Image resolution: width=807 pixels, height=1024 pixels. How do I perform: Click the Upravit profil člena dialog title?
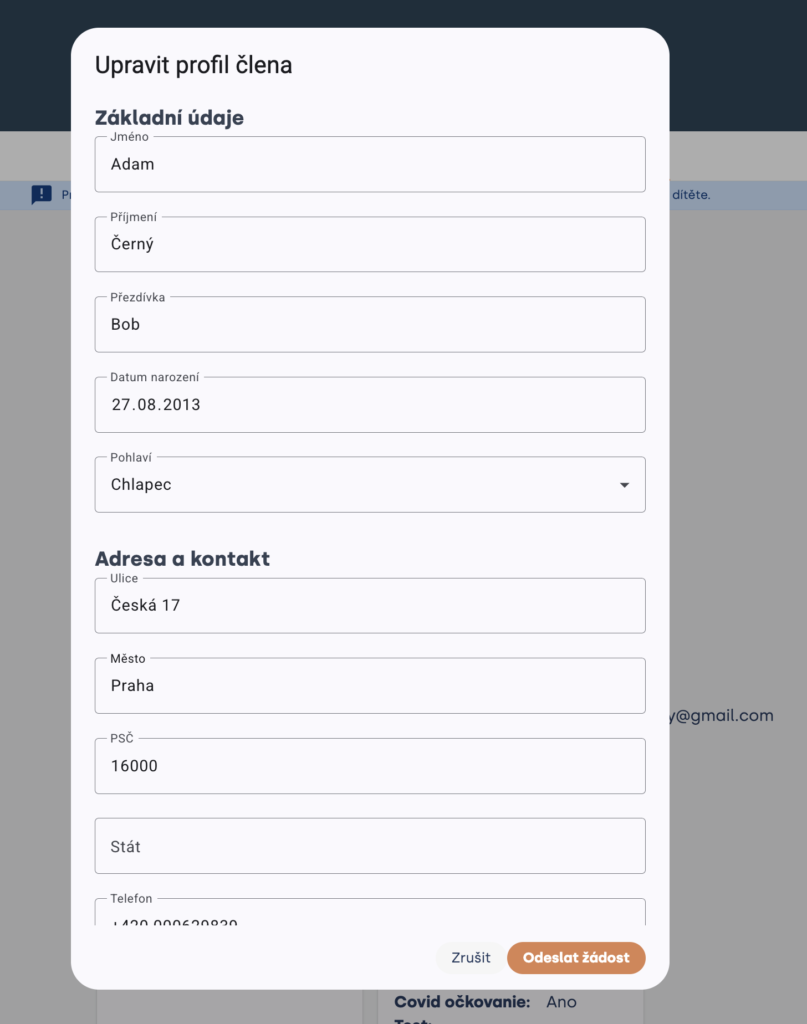click(x=193, y=65)
